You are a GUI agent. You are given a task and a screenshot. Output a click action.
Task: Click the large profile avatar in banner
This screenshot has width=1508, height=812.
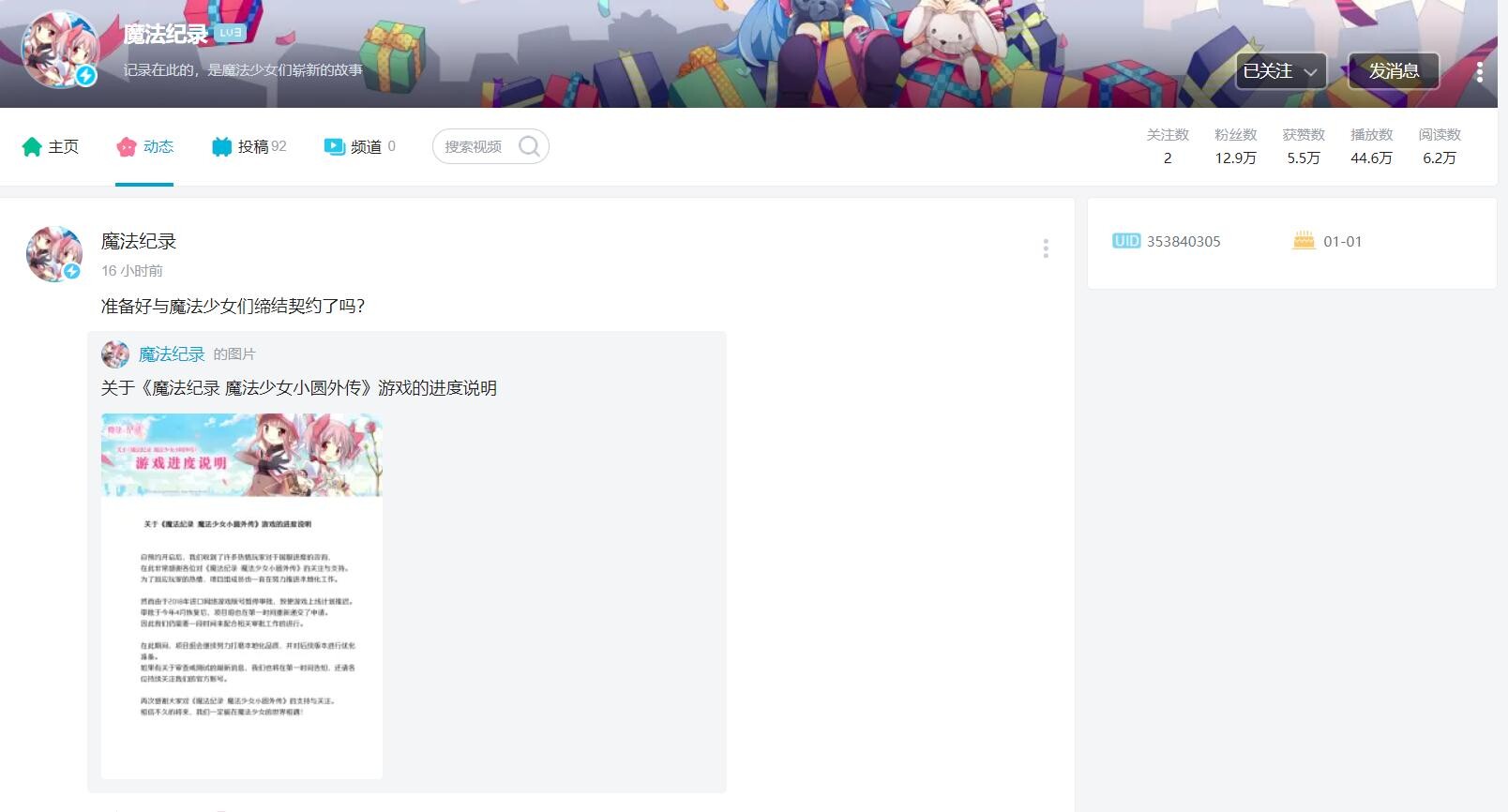point(60,51)
